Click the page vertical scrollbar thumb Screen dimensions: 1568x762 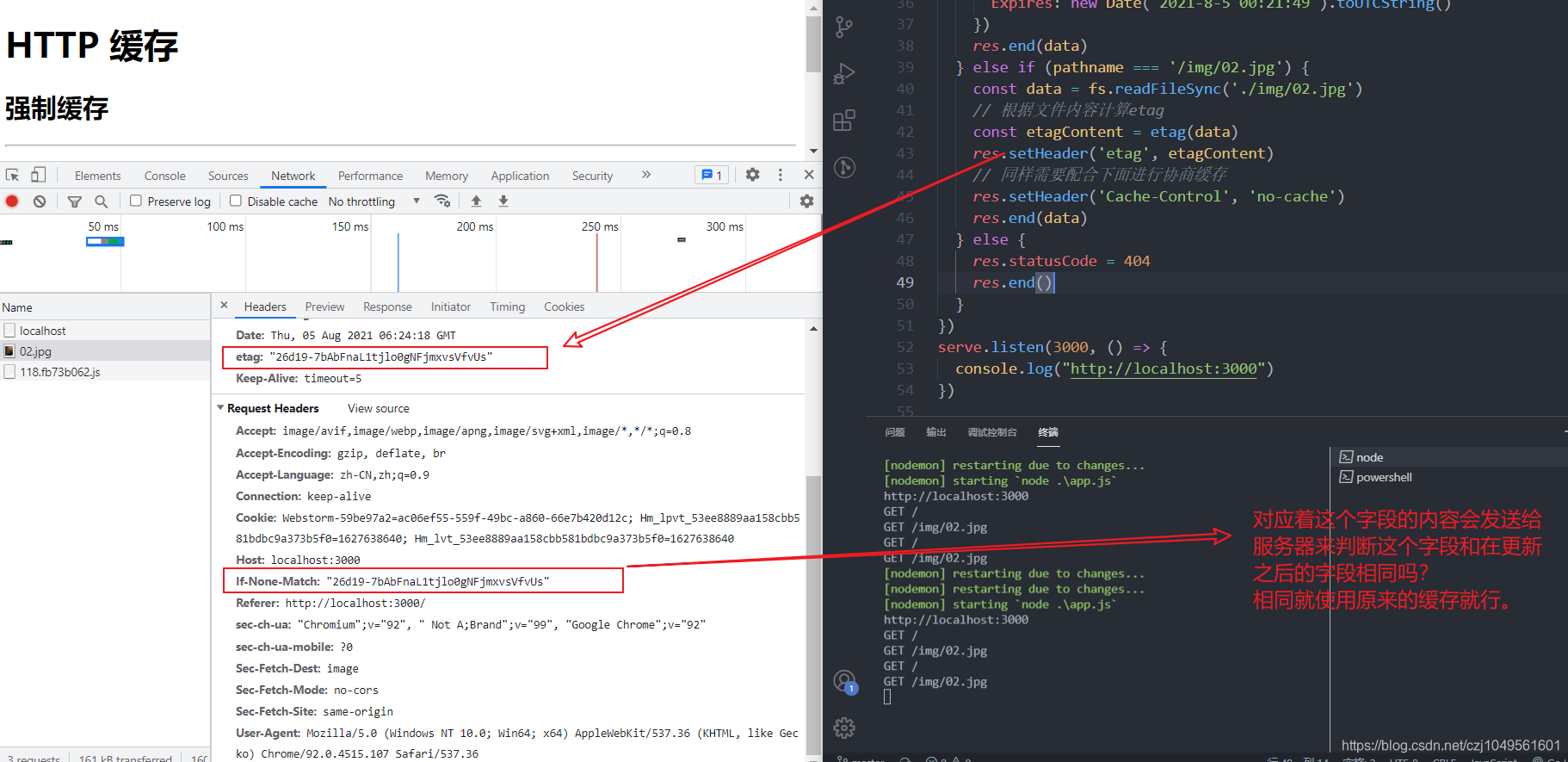click(x=813, y=43)
